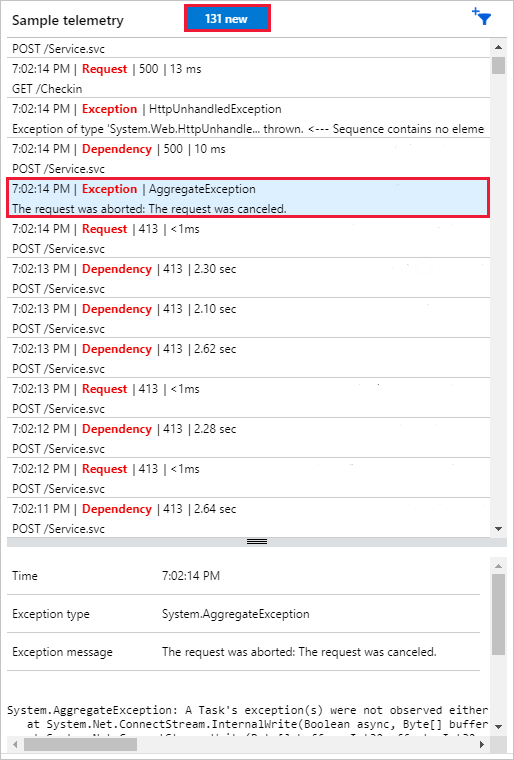Select the dependency entry taking 2.28 sec
The width and height of the screenshot is (514, 760).
[x=248, y=438]
